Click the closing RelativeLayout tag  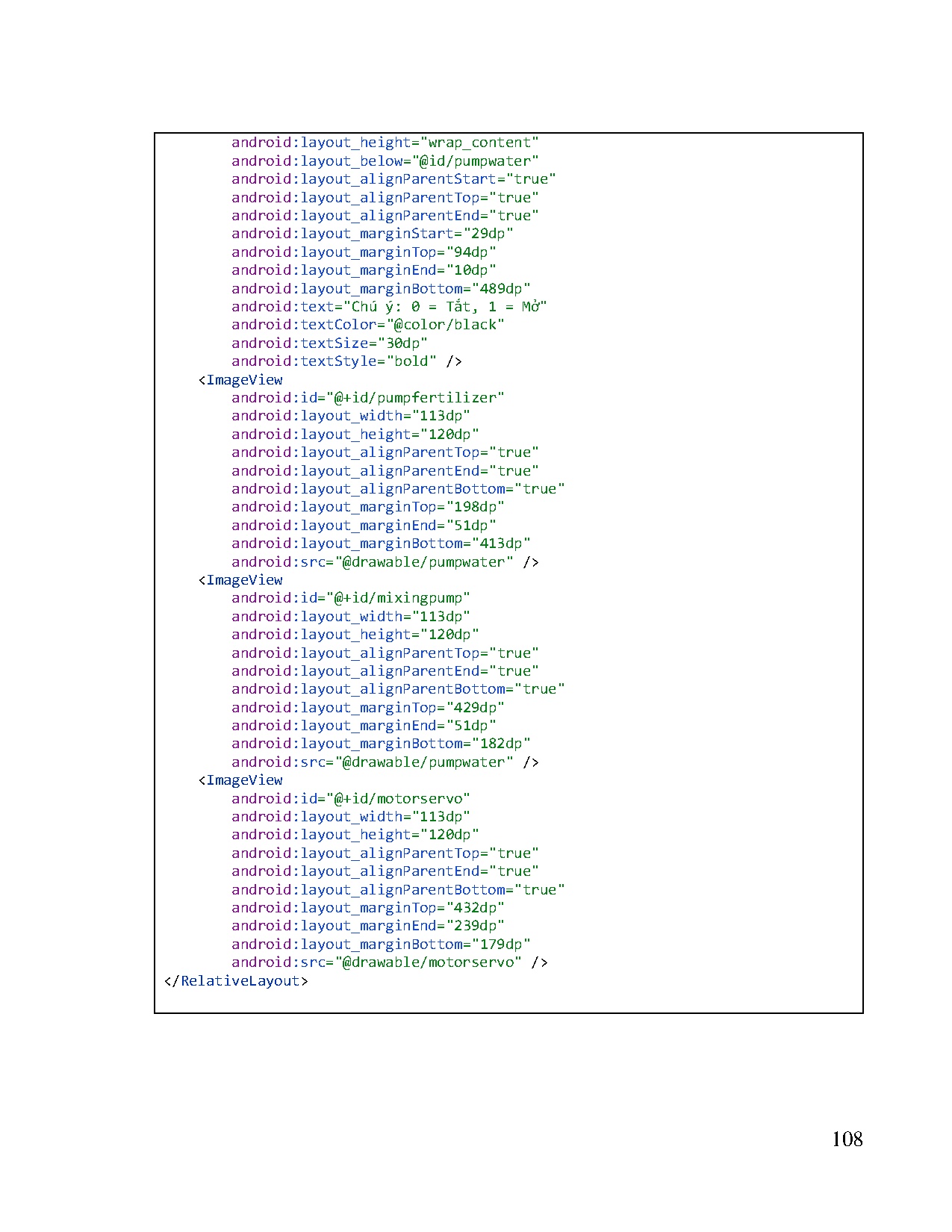(x=236, y=980)
